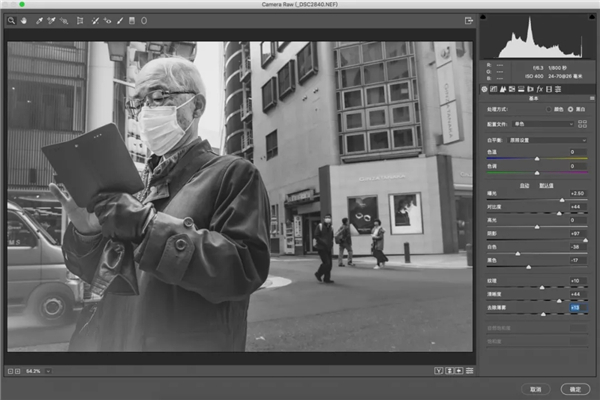
Task: Select the Crop tool
Action: coord(80,20)
